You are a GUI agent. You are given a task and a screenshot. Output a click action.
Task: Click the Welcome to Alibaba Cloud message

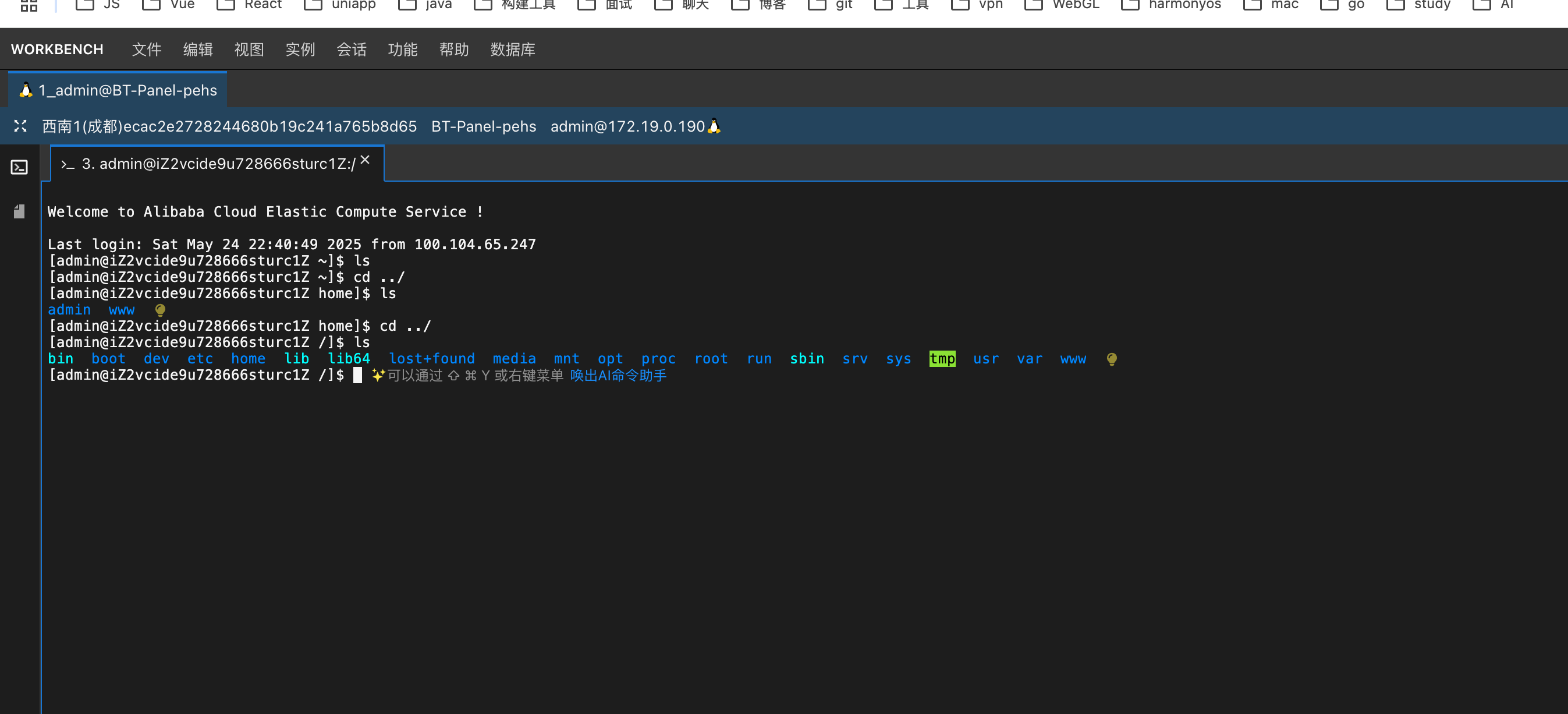tap(265, 211)
